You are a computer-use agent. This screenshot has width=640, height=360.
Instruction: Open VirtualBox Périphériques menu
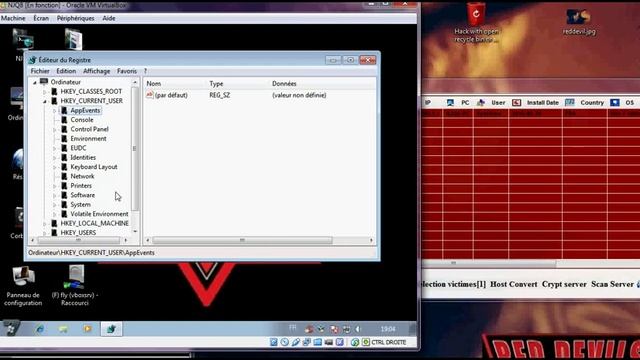click(x=76, y=18)
